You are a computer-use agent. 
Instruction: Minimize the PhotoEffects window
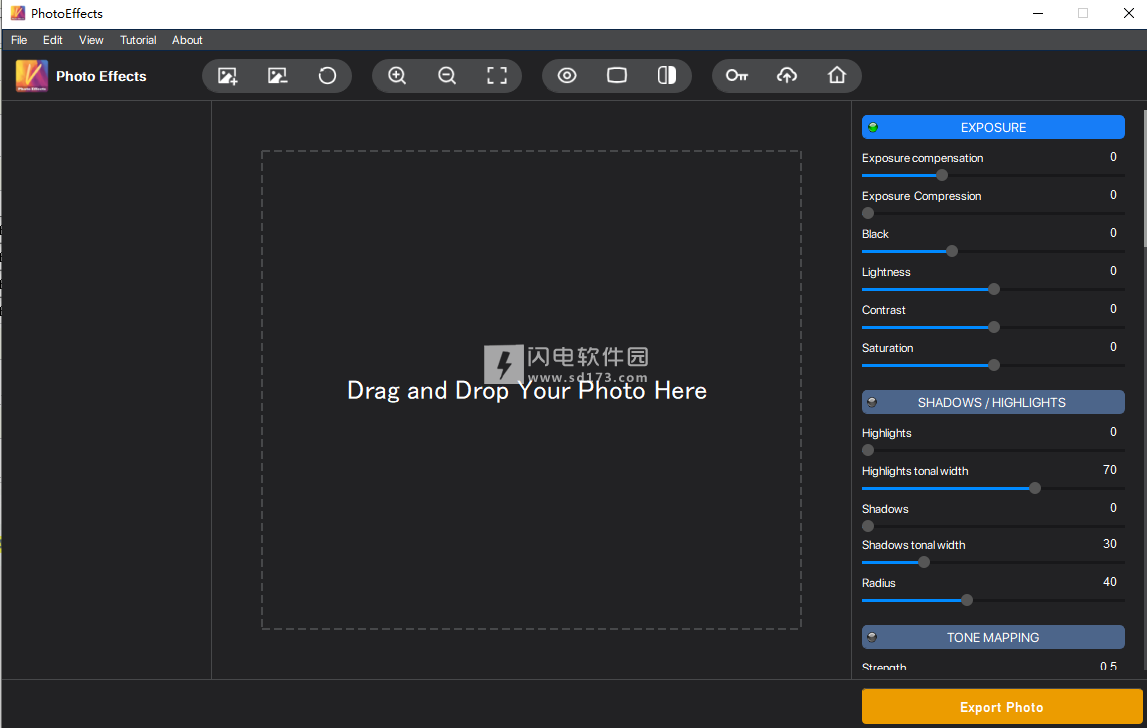coord(1037,13)
